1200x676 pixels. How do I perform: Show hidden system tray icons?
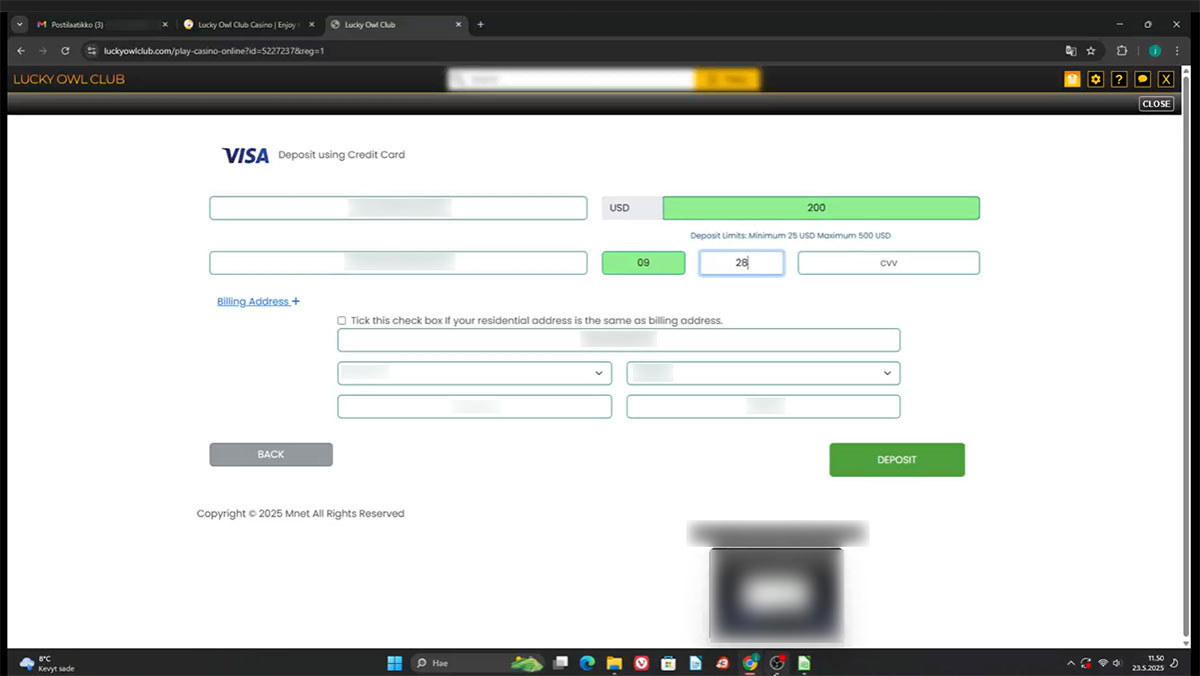coord(1070,663)
